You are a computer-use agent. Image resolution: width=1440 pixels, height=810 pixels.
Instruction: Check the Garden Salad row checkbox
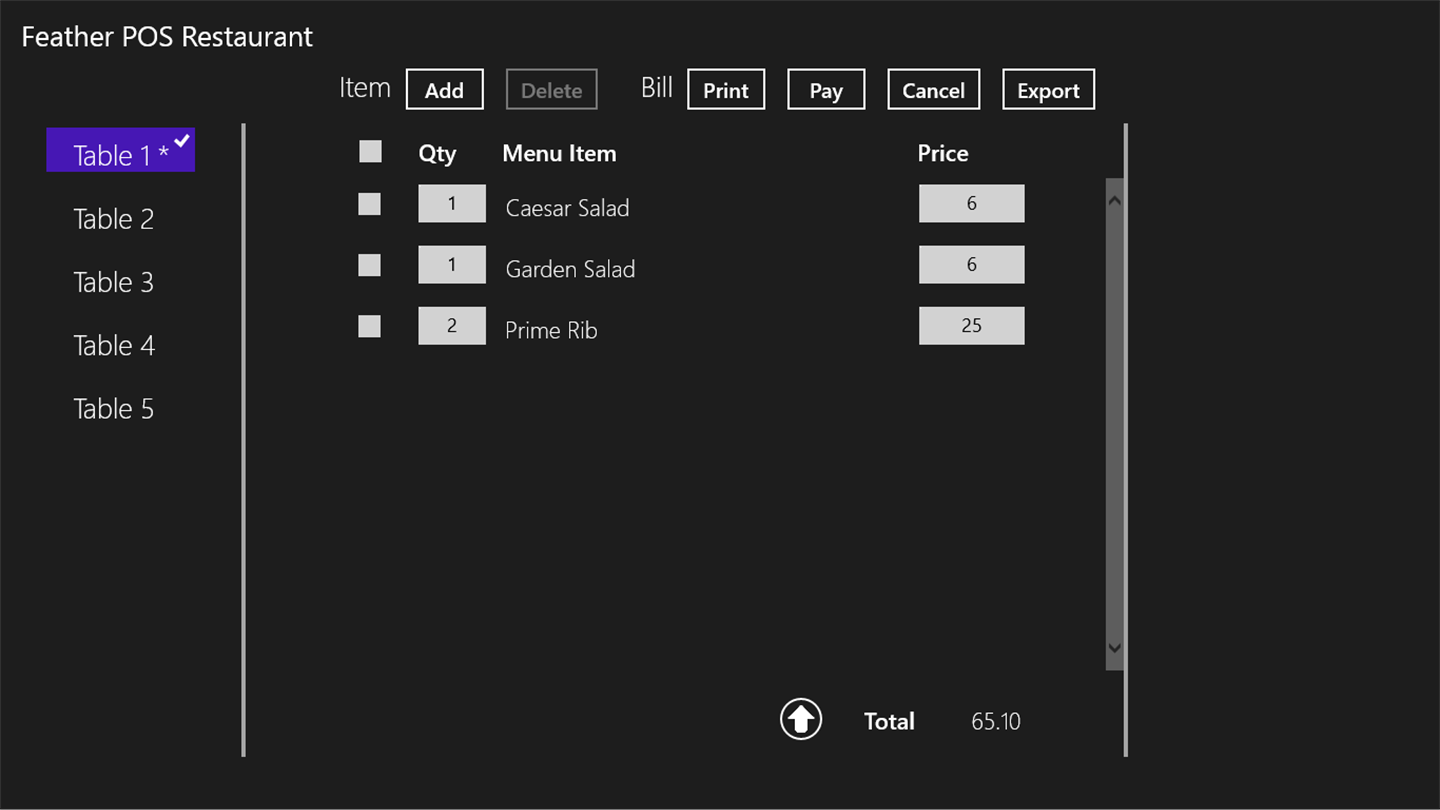[x=370, y=265]
